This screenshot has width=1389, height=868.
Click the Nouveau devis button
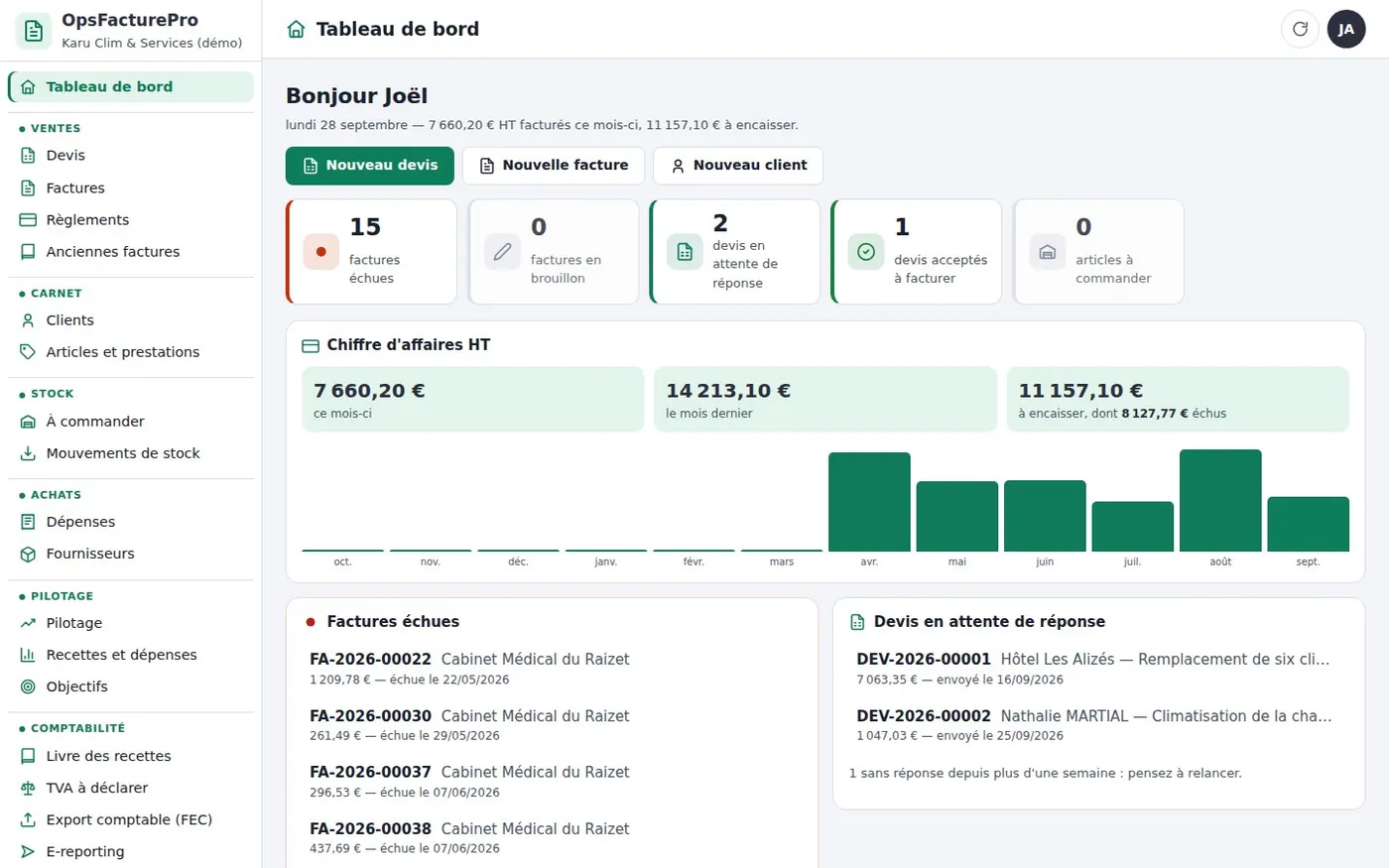click(370, 166)
